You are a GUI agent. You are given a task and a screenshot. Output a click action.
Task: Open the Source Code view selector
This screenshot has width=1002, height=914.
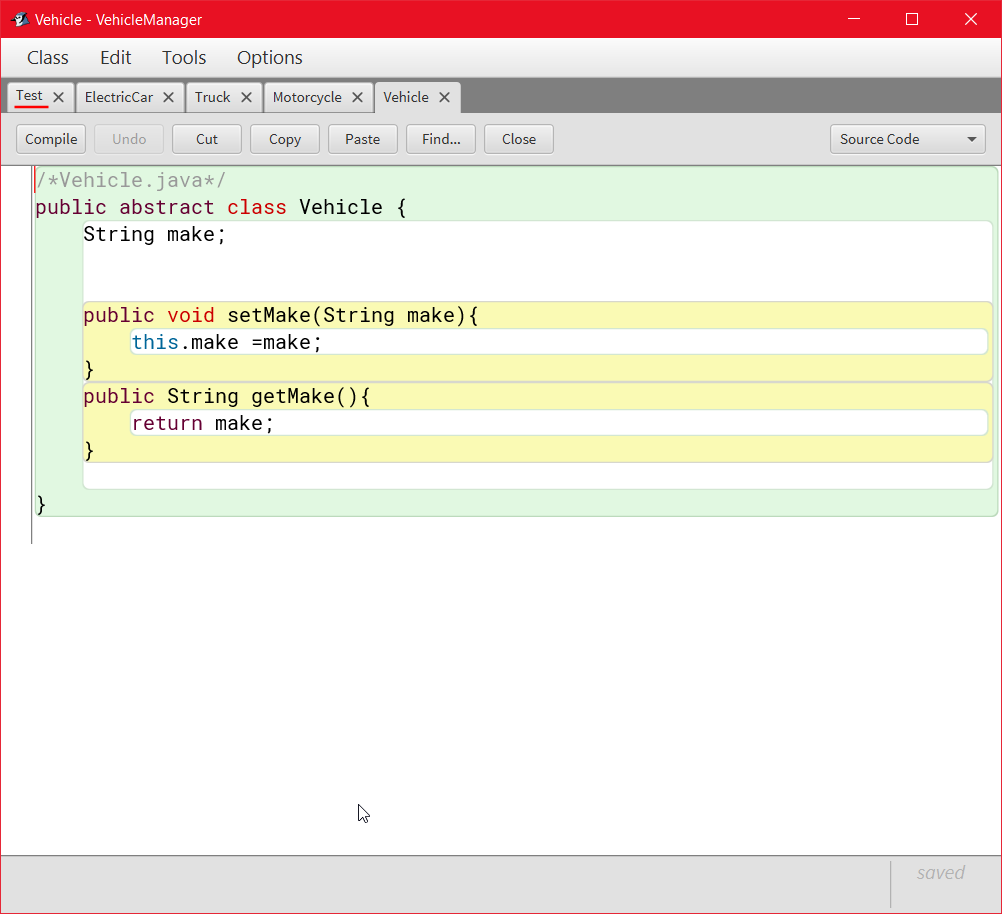(905, 139)
